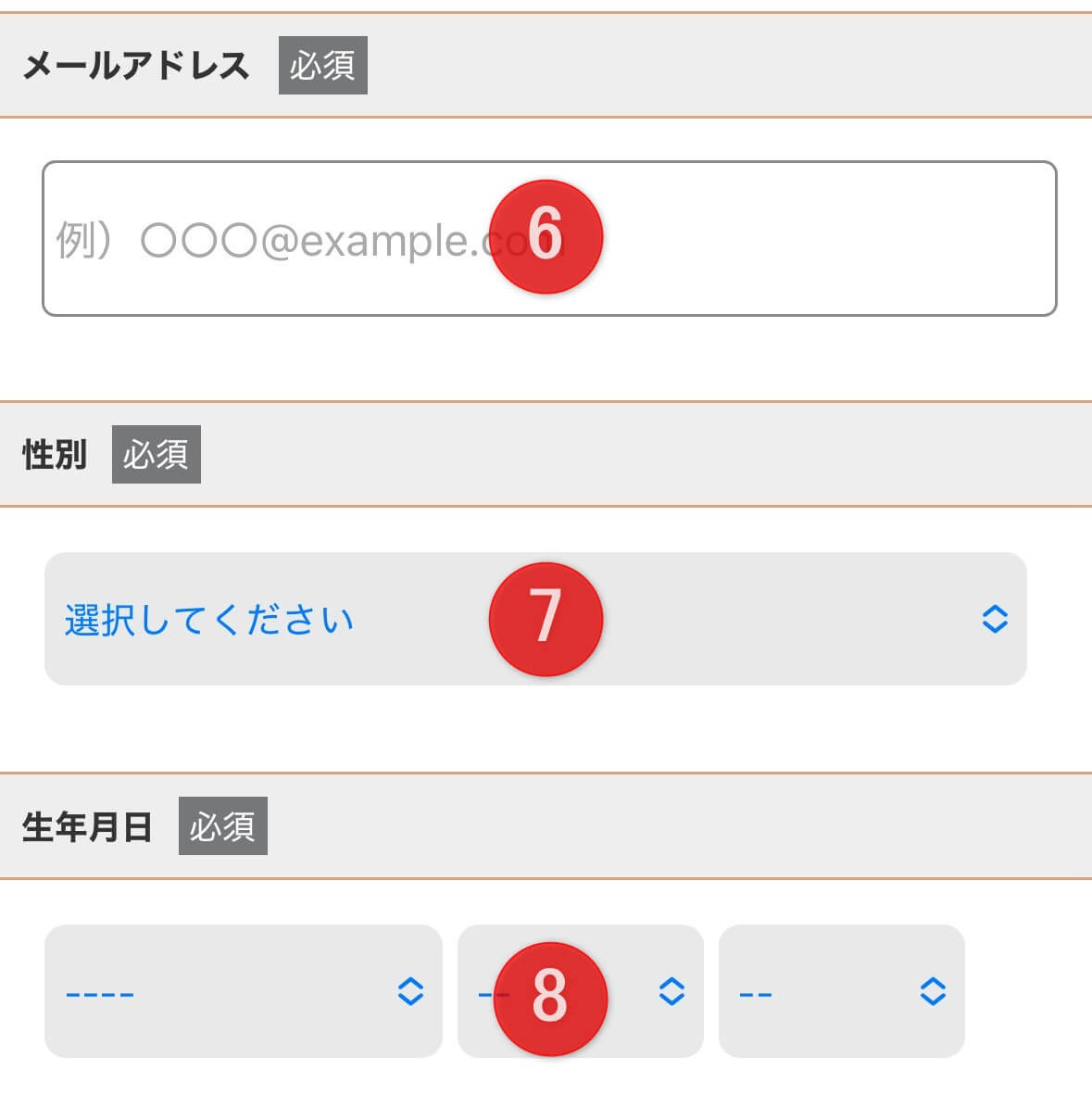The width and height of the screenshot is (1092, 1095).
Task: Click the 必須 badge beside メールアドレス
Action: [x=322, y=66]
